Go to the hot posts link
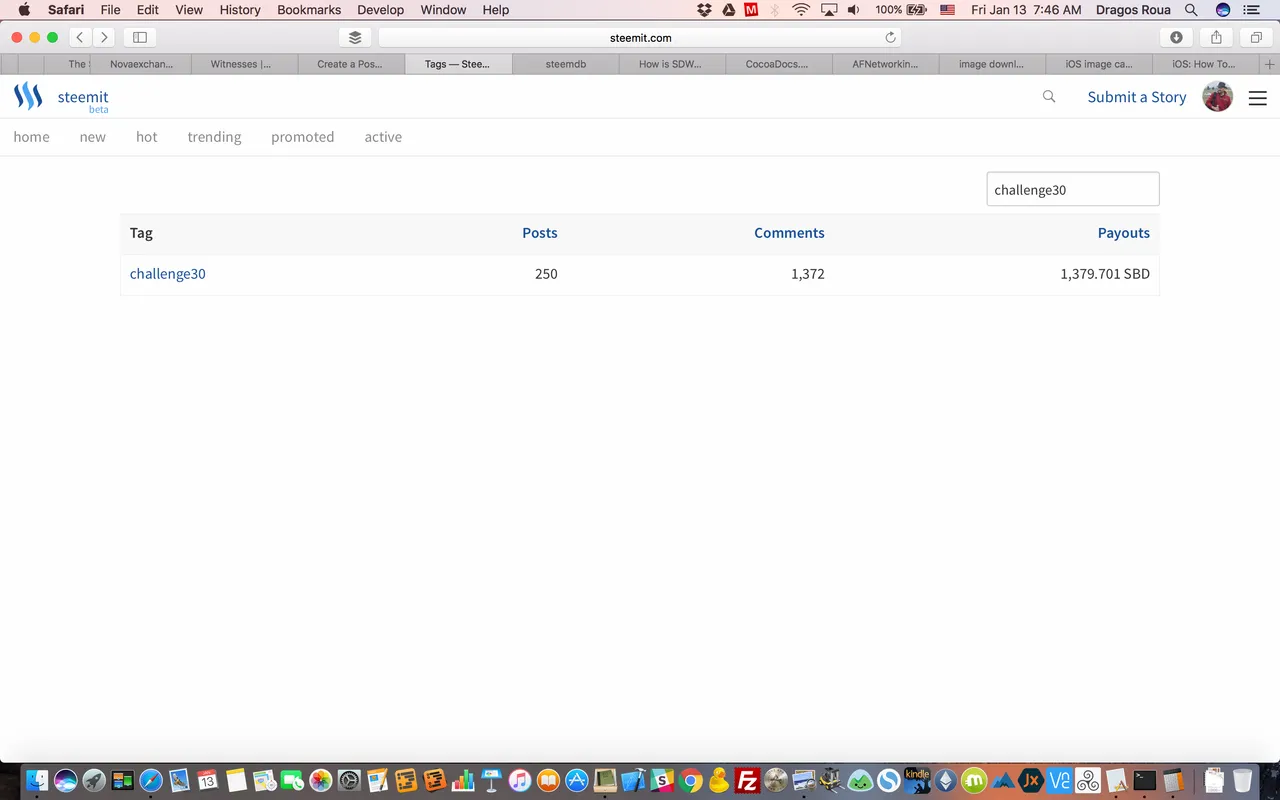Screen dimensions: 1280x800 (x=147, y=137)
